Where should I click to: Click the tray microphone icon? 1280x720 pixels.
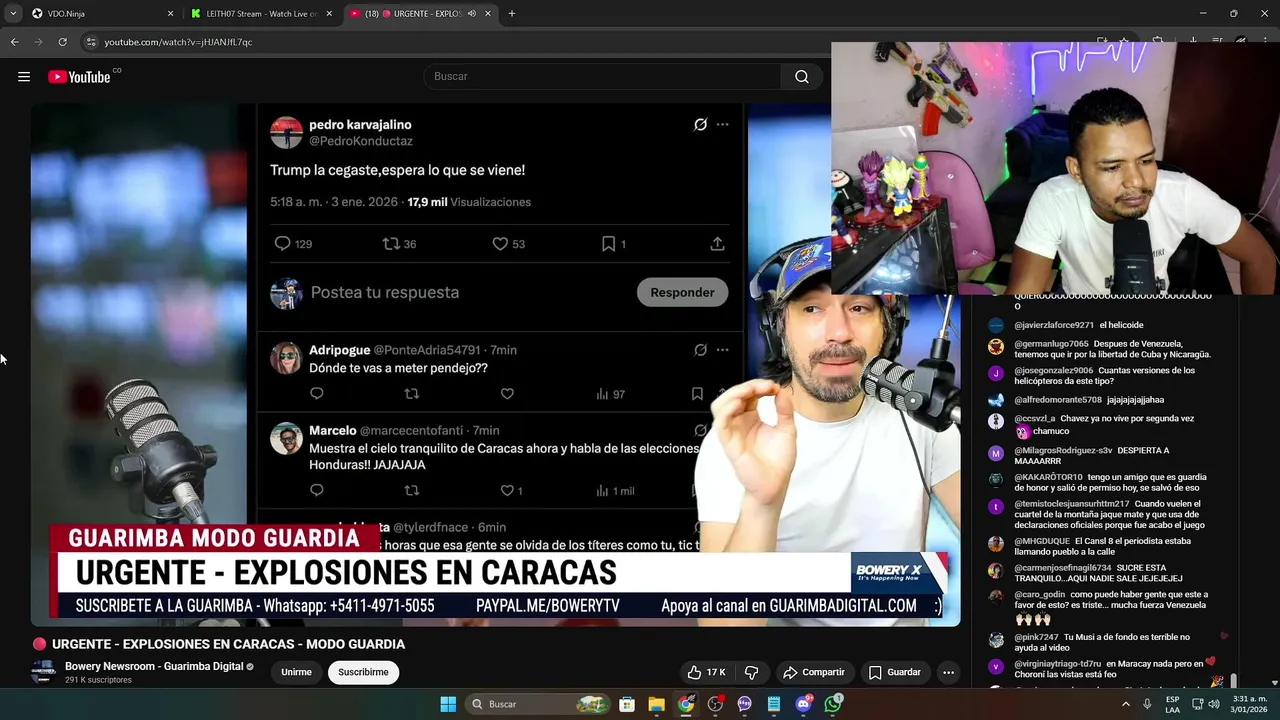(1146, 704)
